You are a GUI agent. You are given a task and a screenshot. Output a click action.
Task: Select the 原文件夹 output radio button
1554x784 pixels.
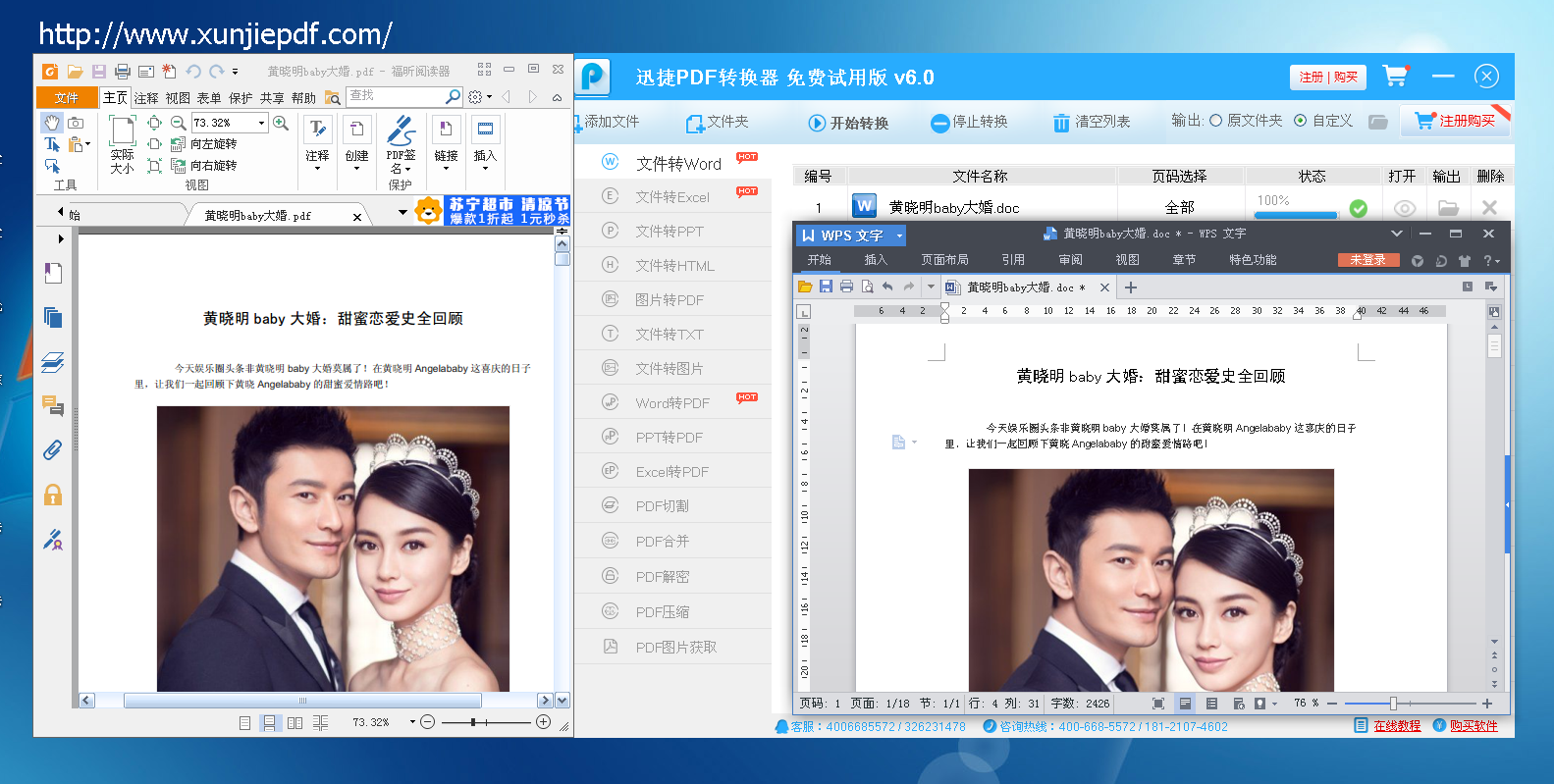click(x=1215, y=121)
